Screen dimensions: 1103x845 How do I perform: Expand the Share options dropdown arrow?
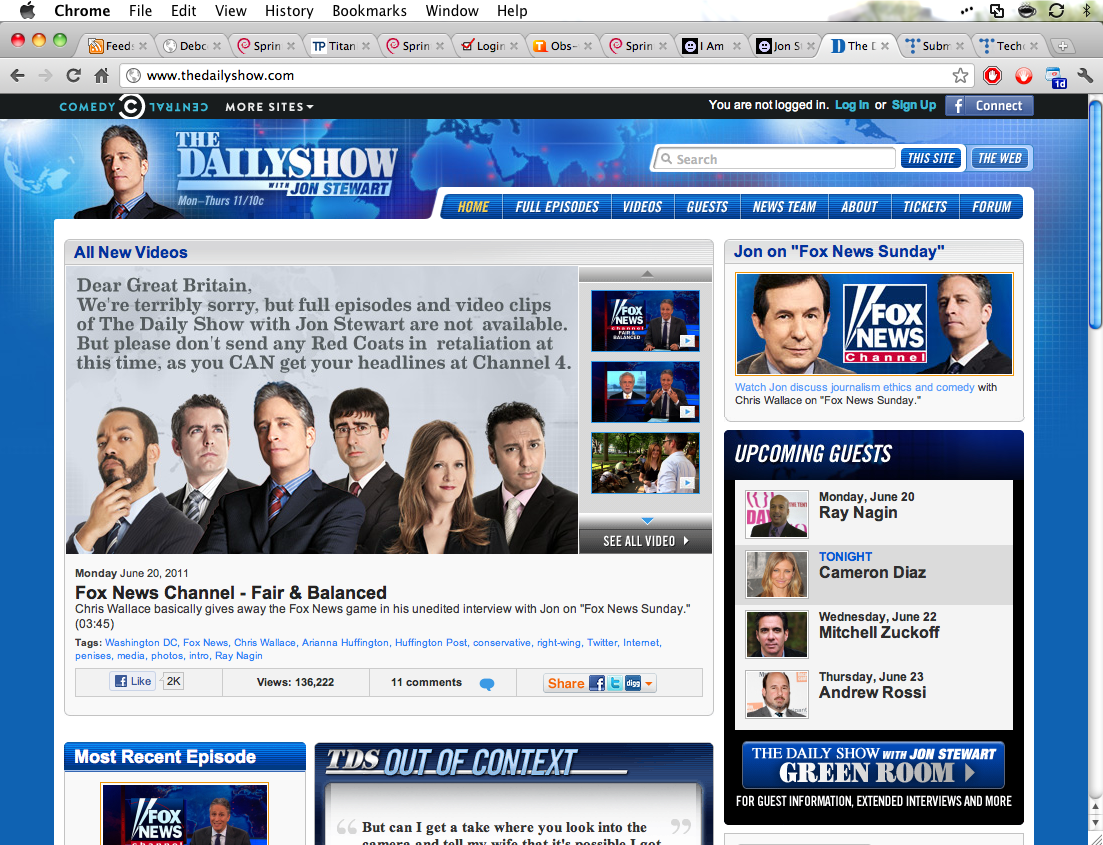tap(649, 683)
